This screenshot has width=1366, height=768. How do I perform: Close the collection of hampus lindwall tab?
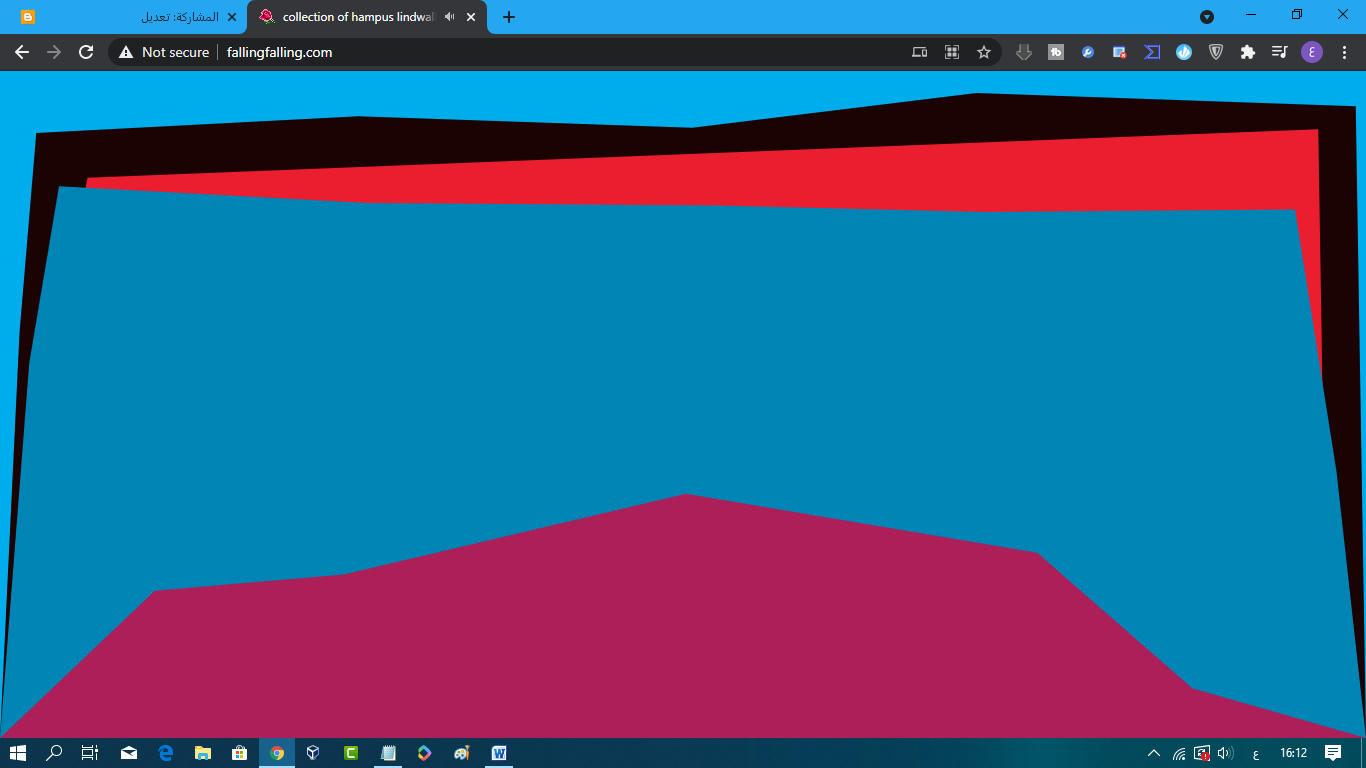click(471, 17)
